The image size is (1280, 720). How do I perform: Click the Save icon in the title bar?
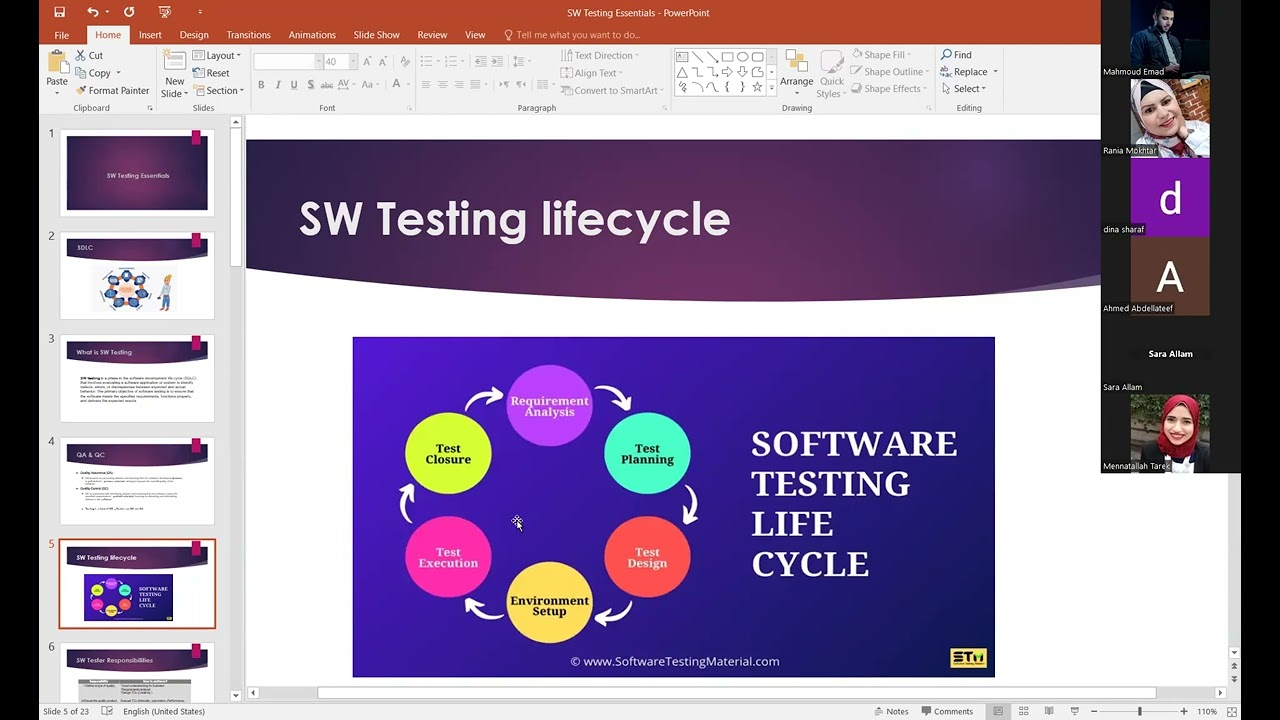pos(60,12)
